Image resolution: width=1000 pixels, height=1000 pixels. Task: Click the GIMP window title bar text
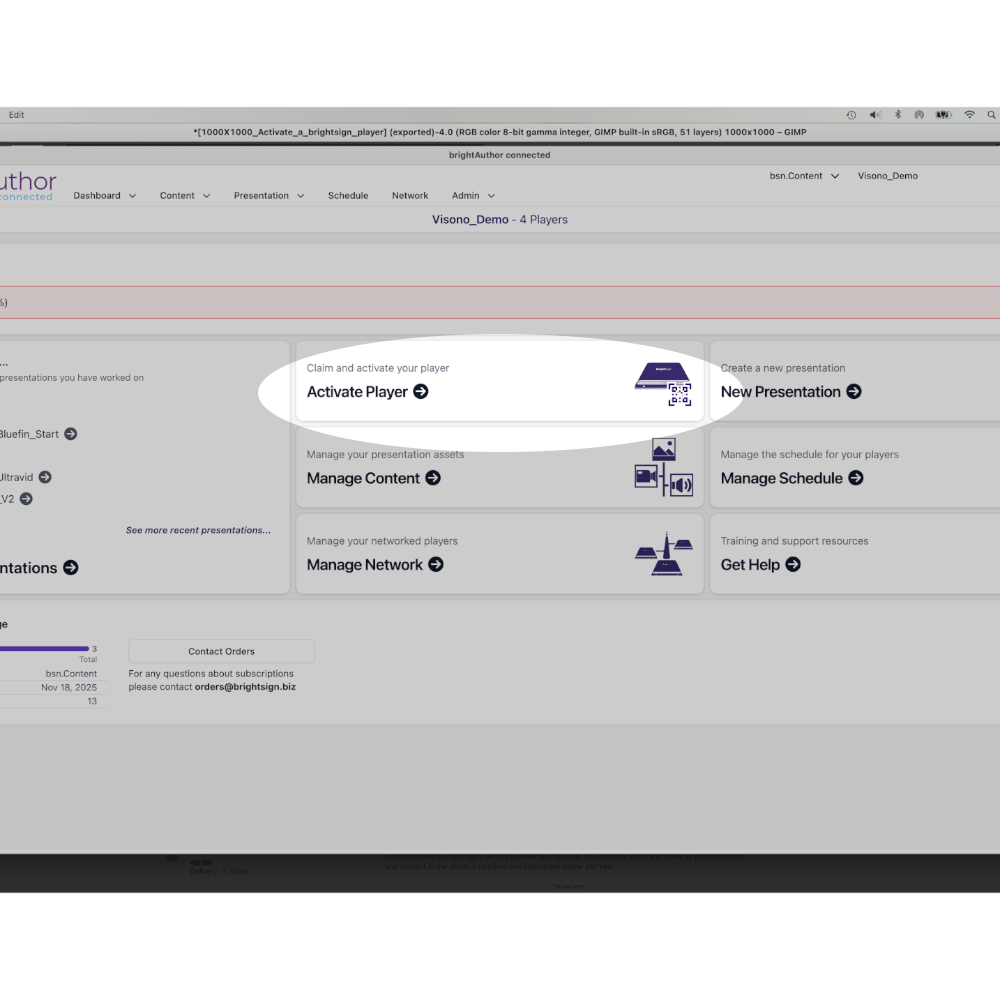pos(500,132)
